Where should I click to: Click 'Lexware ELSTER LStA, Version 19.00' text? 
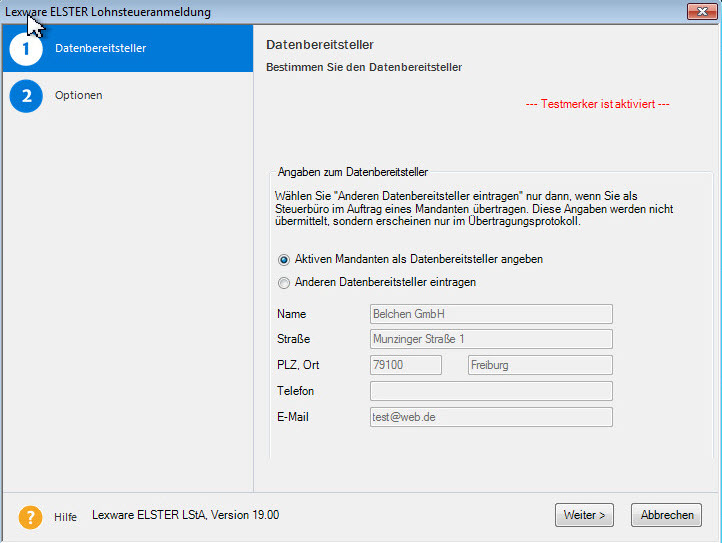click(x=186, y=515)
